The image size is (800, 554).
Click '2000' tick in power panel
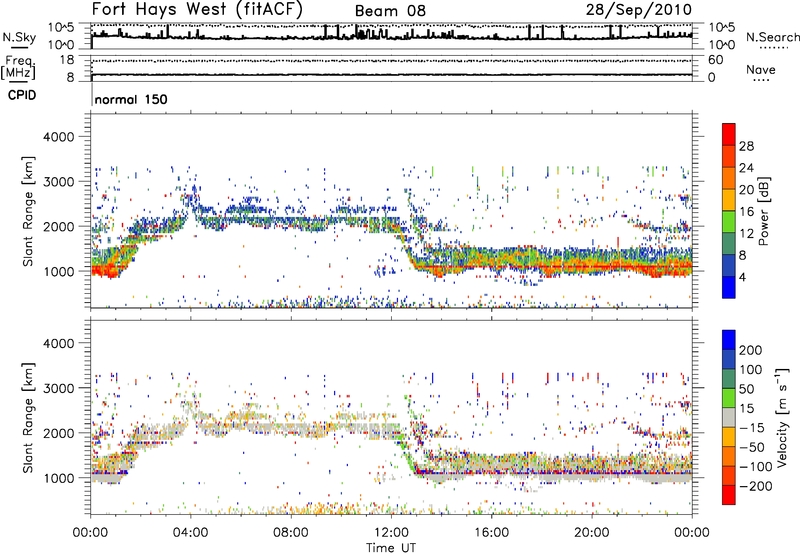pos(59,226)
